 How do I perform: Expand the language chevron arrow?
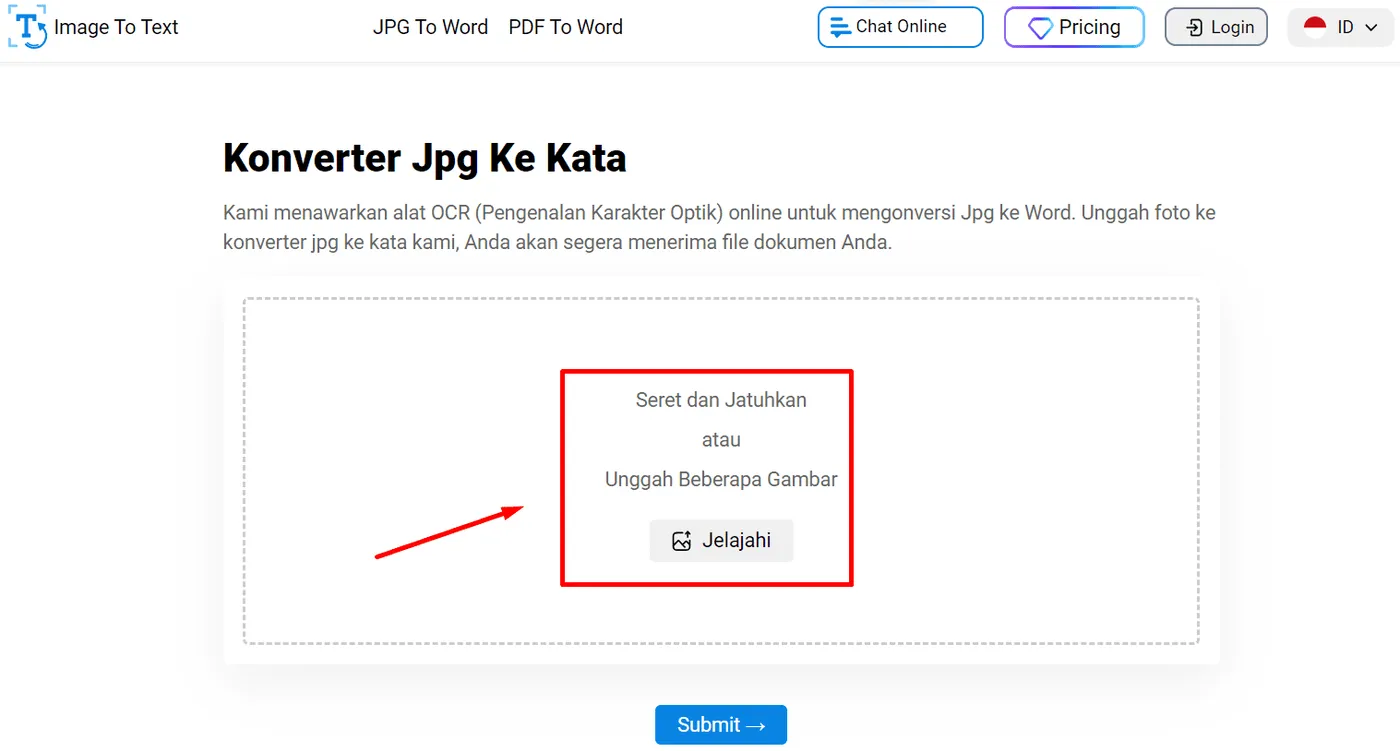tap(1371, 28)
